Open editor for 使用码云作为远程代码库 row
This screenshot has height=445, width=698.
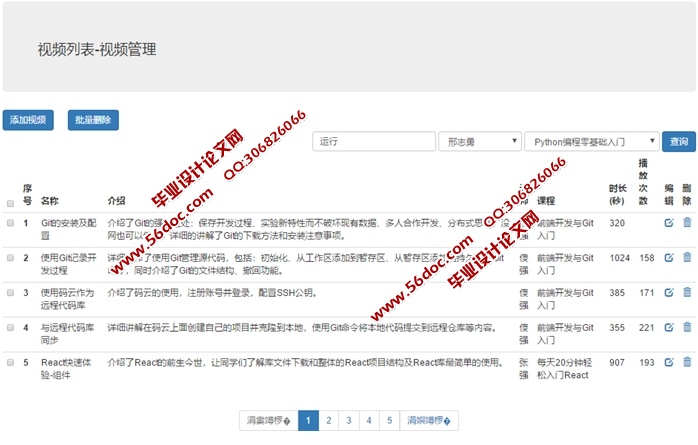pyautogui.click(x=669, y=292)
